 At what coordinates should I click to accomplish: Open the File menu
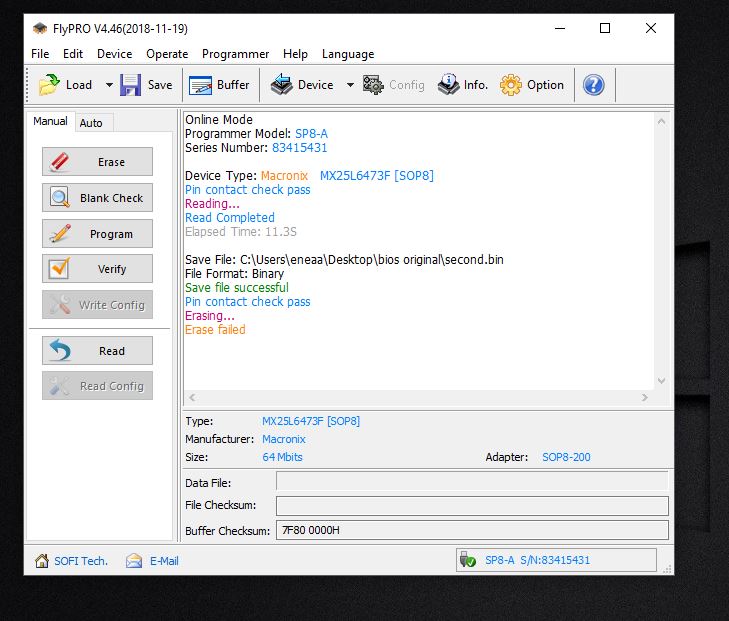point(40,54)
